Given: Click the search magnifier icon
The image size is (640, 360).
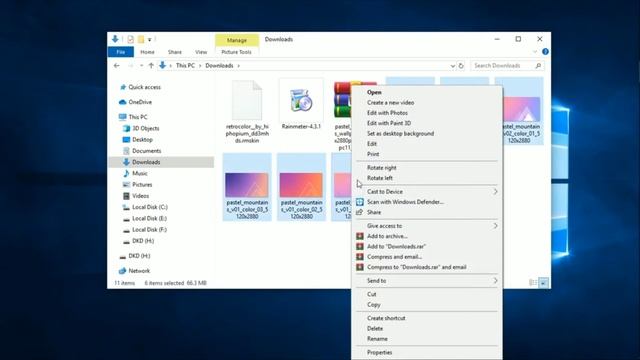Looking at the screenshot, I should [538, 66].
